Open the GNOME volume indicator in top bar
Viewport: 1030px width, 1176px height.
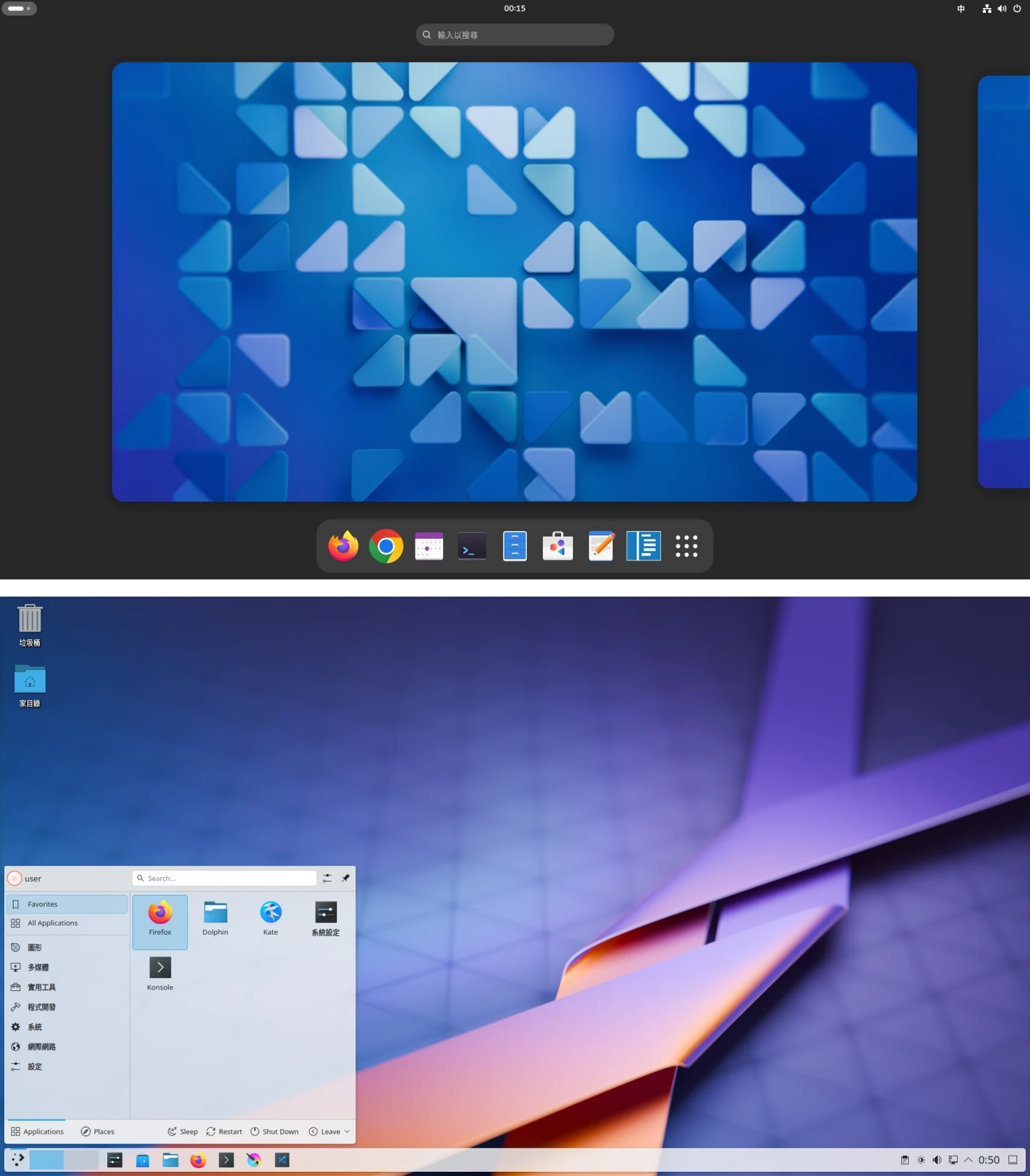coord(1002,9)
